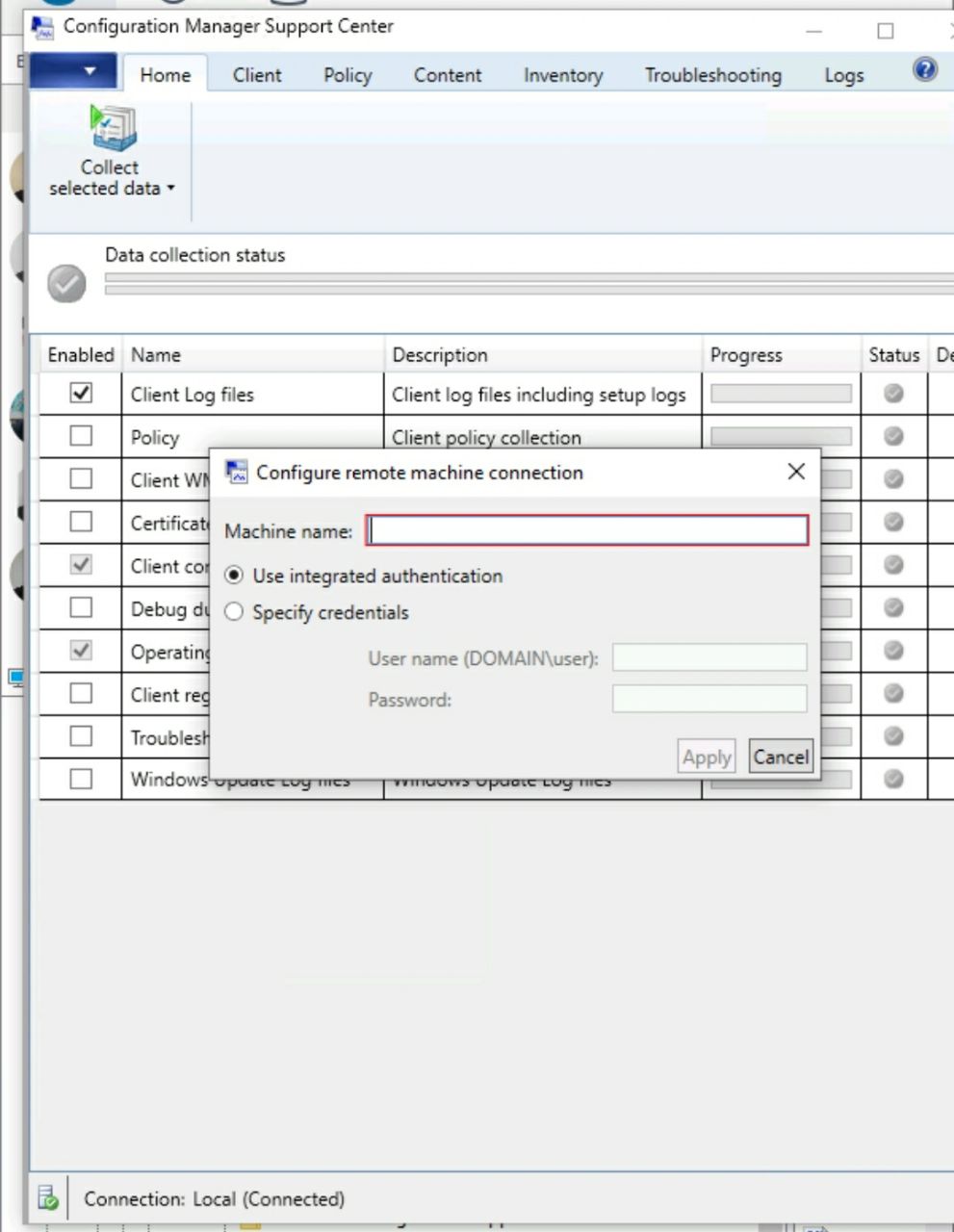Click the Data collection status check icon
Viewport: 954px width, 1232px height.
pos(66,284)
